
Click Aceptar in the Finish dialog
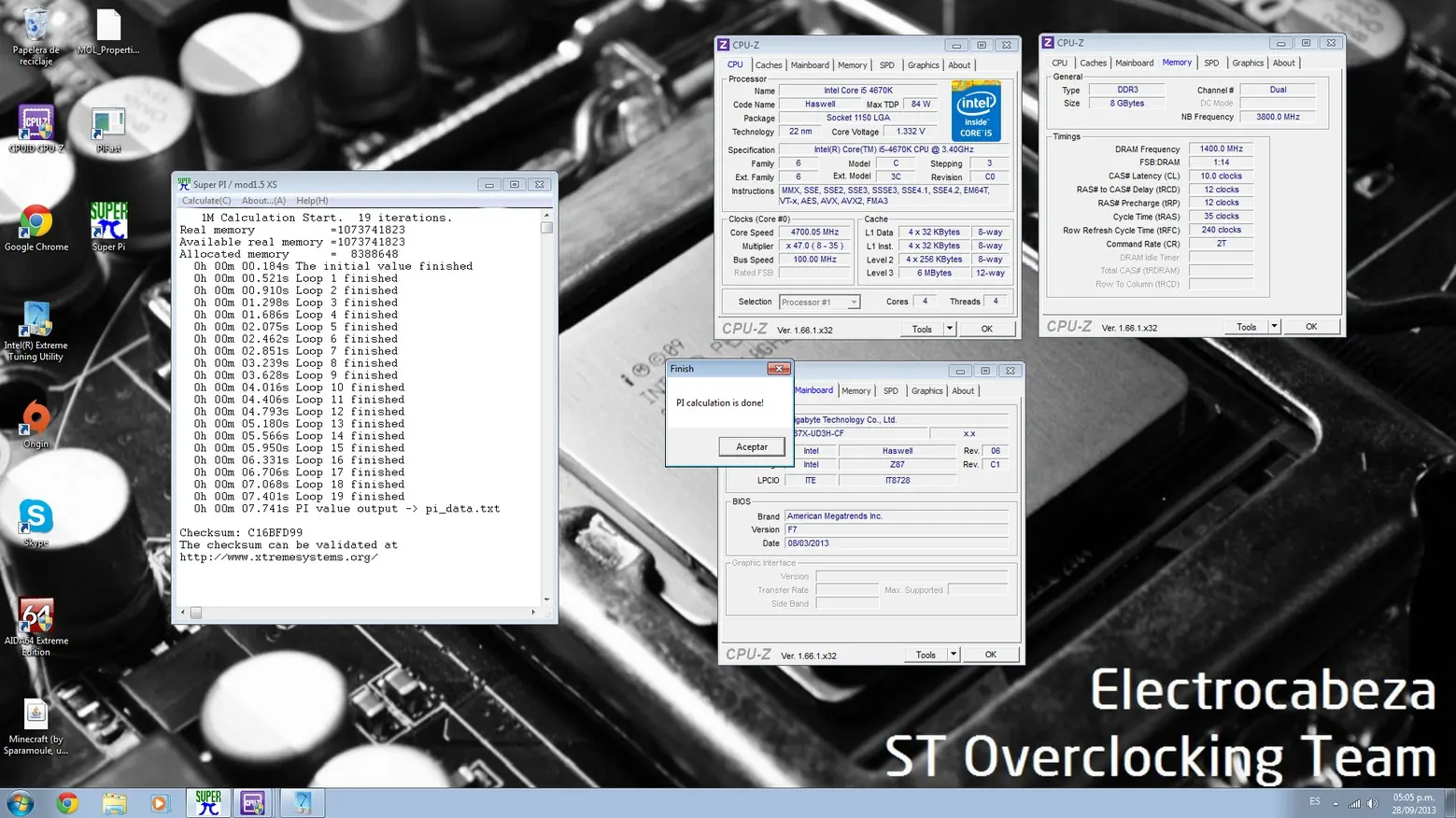click(x=752, y=447)
